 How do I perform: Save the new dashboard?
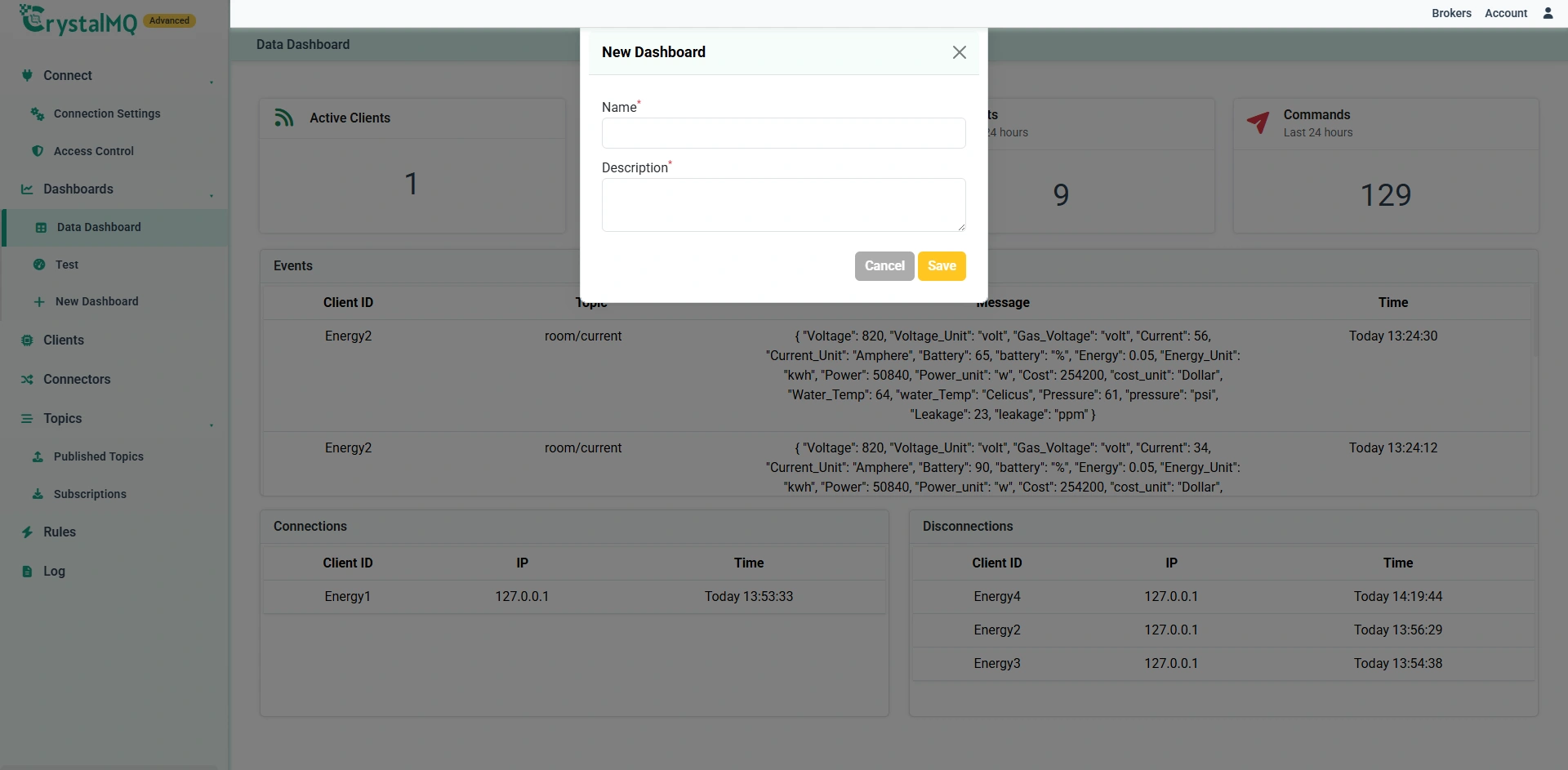[x=942, y=266]
